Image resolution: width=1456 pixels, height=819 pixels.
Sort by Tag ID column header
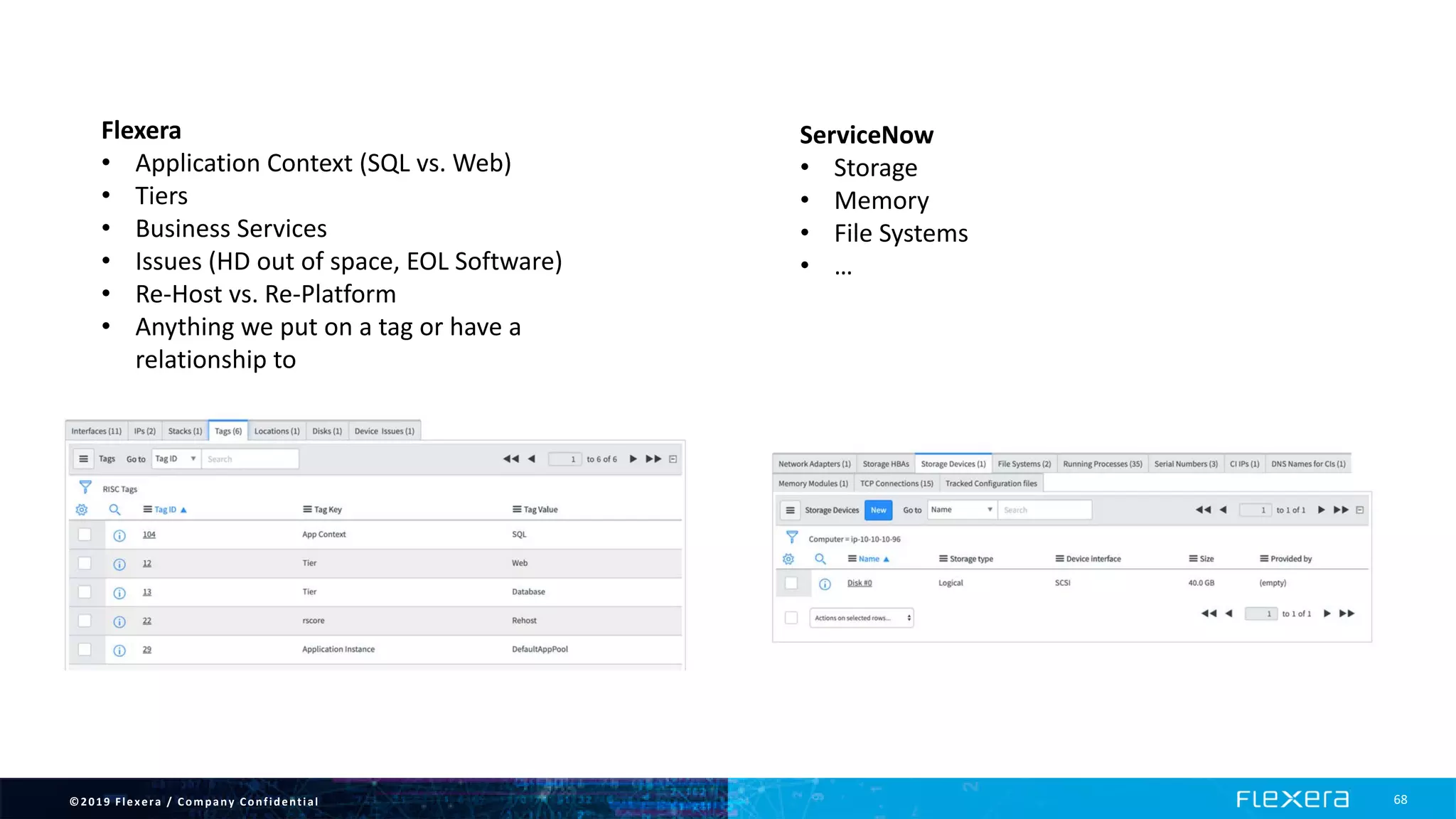coord(166,510)
